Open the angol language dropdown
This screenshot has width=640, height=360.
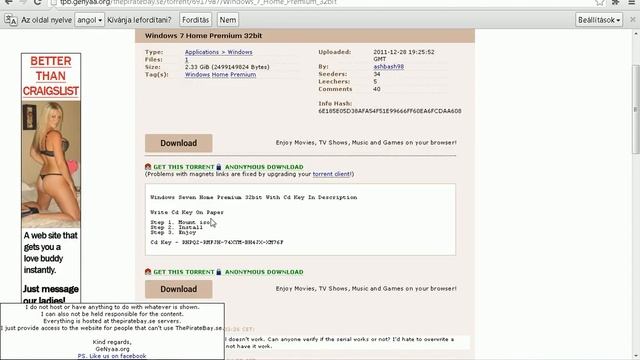click(x=89, y=20)
